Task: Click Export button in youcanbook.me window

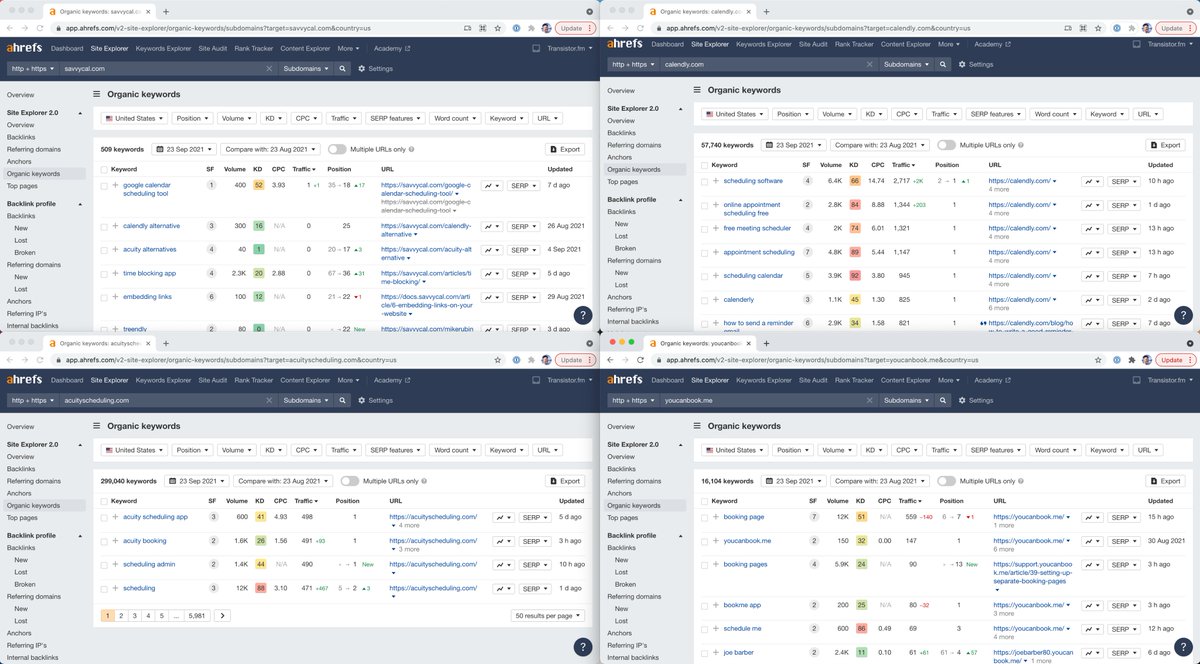Action: pos(1165,481)
